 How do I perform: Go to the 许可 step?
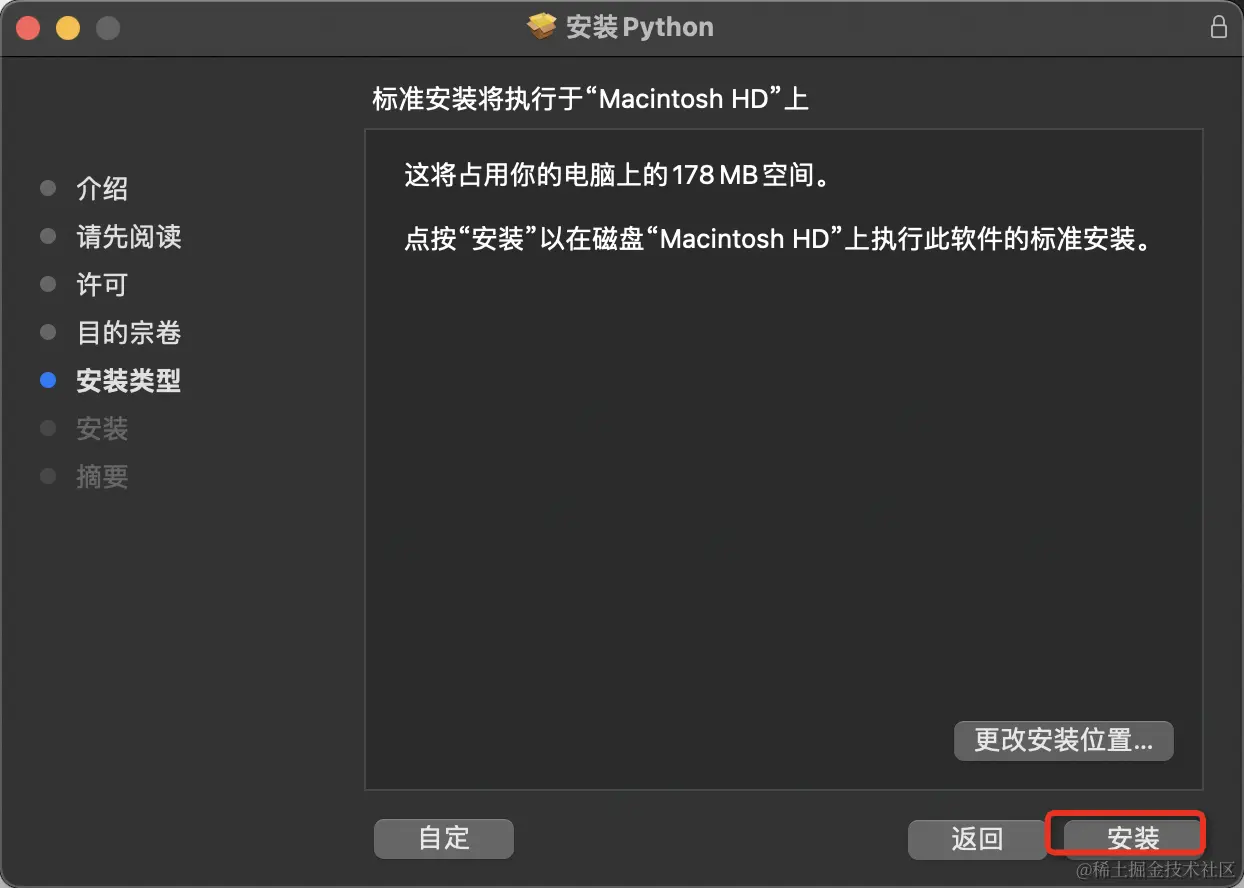[x=102, y=285]
